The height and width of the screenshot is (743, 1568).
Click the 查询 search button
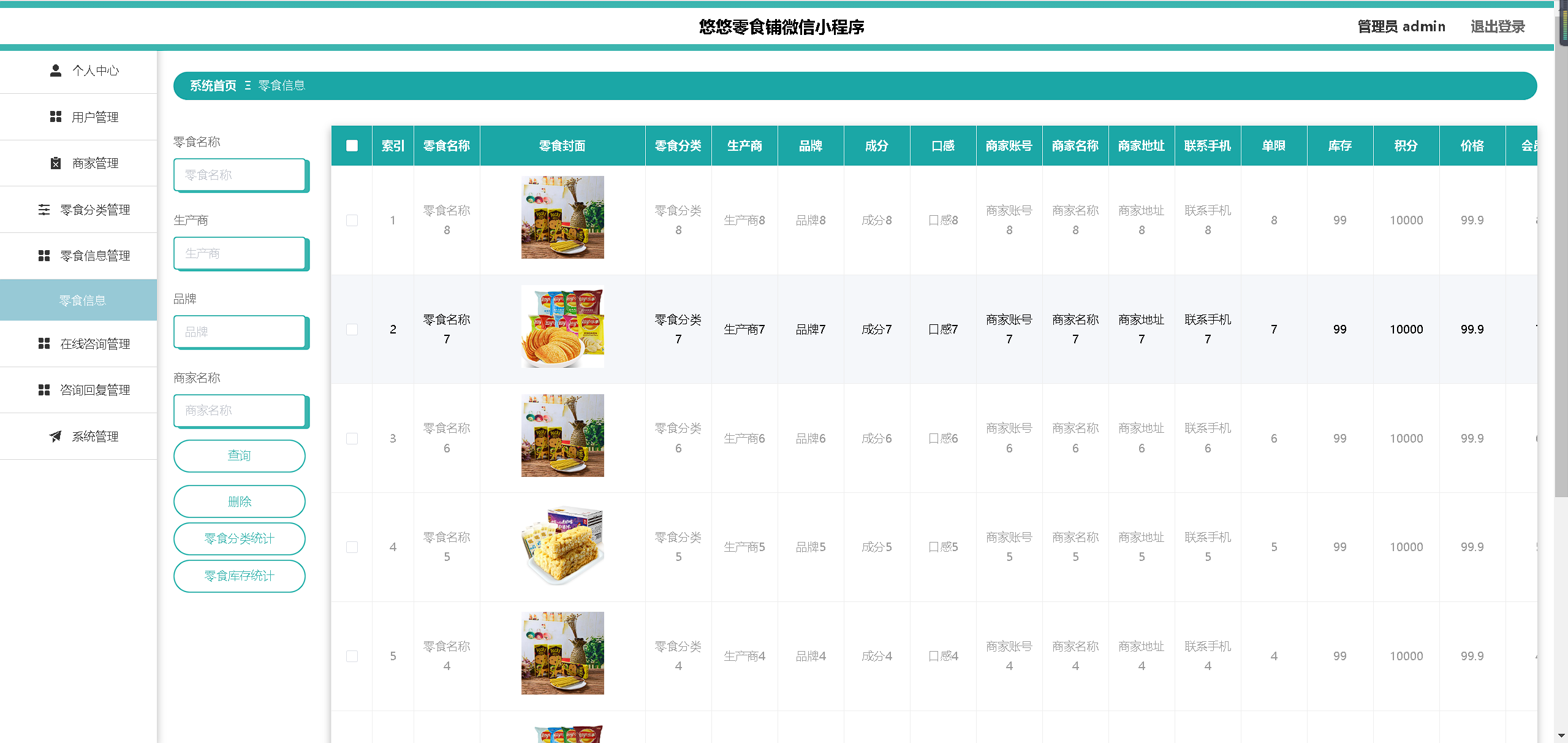240,455
